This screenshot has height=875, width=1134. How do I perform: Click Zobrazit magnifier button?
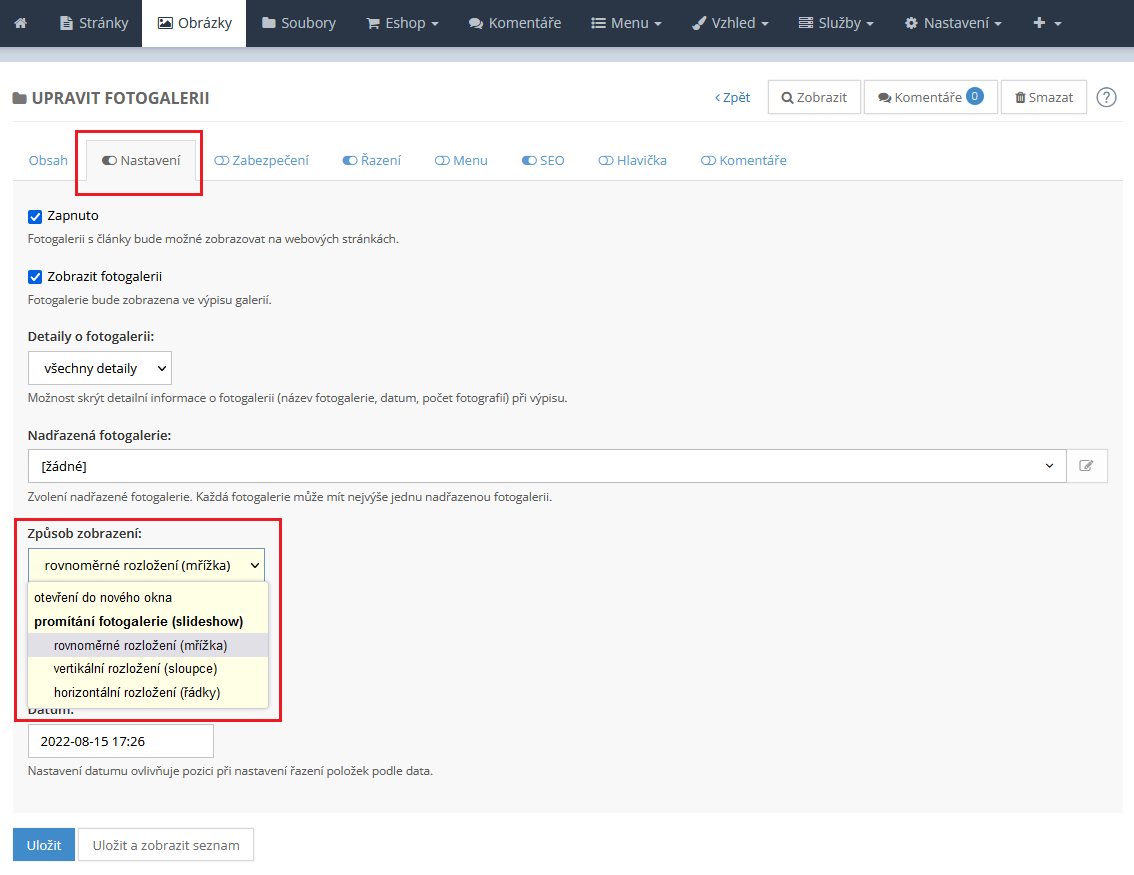(x=814, y=97)
